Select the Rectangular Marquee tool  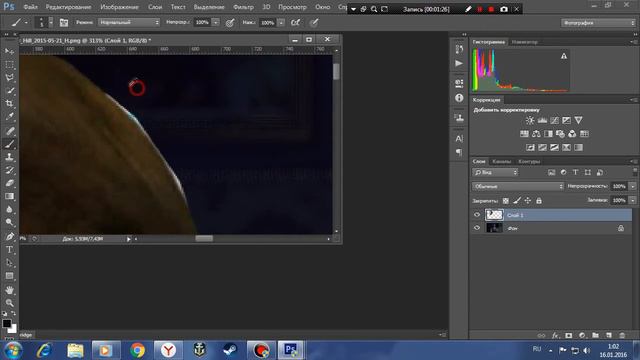coord(9,65)
